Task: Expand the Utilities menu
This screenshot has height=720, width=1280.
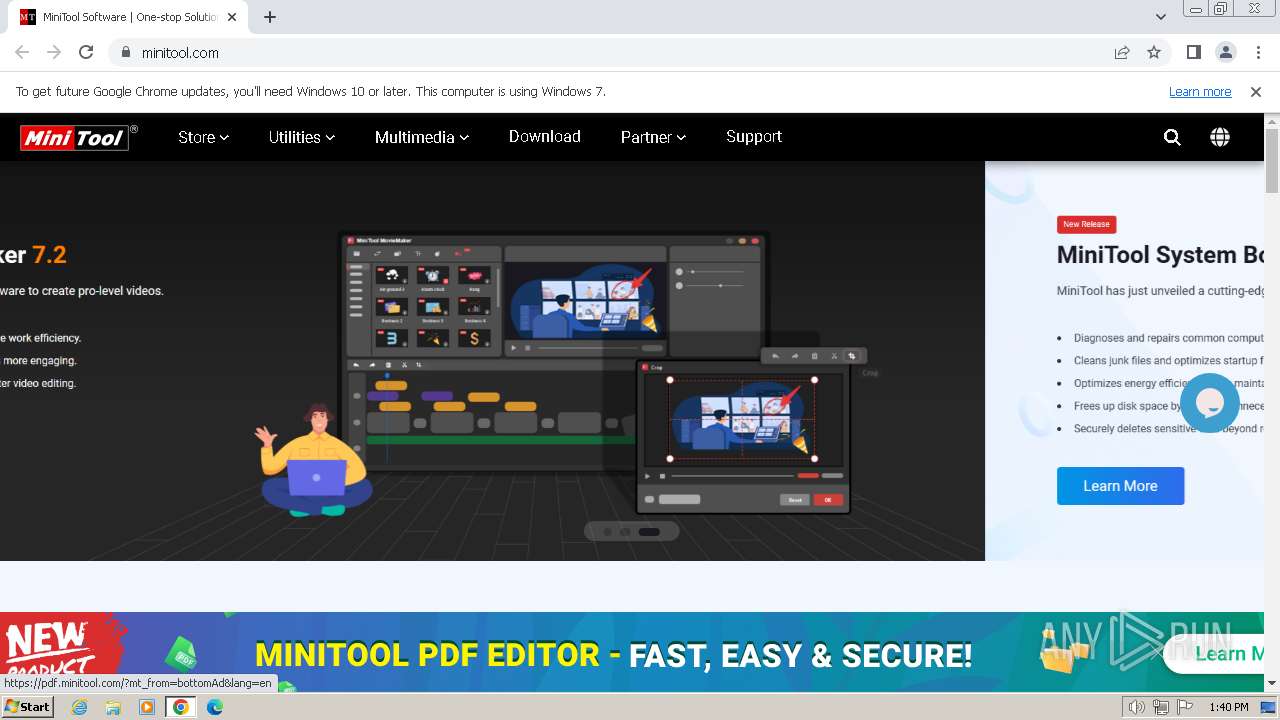Action: point(301,137)
